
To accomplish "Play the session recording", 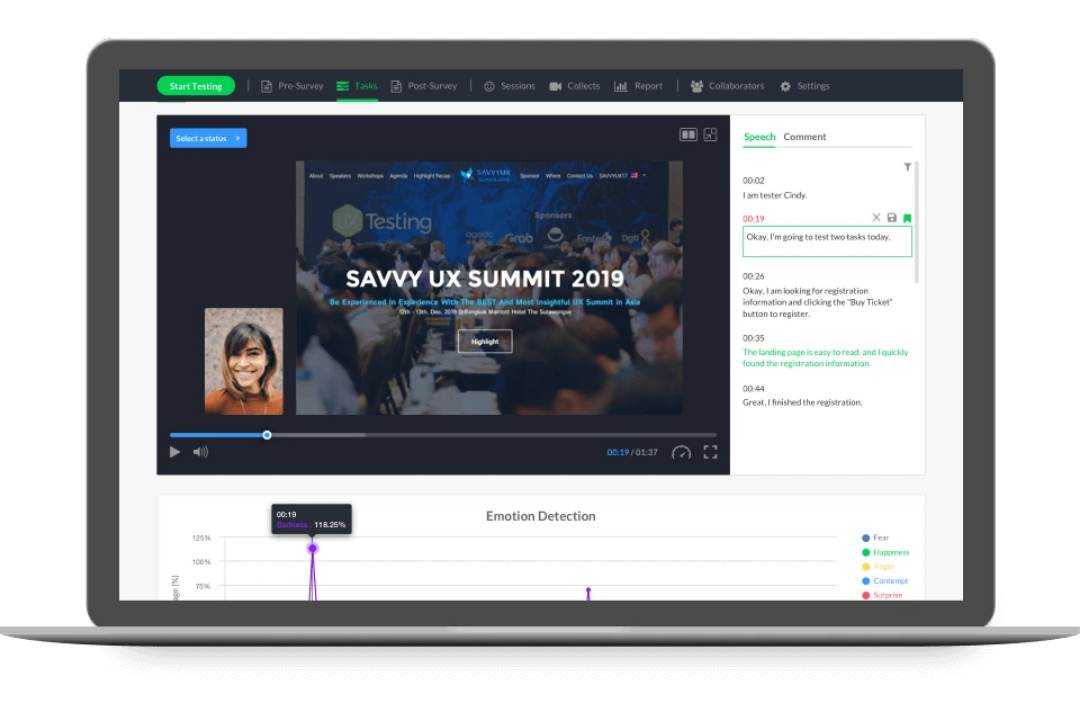I will [175, 452].
